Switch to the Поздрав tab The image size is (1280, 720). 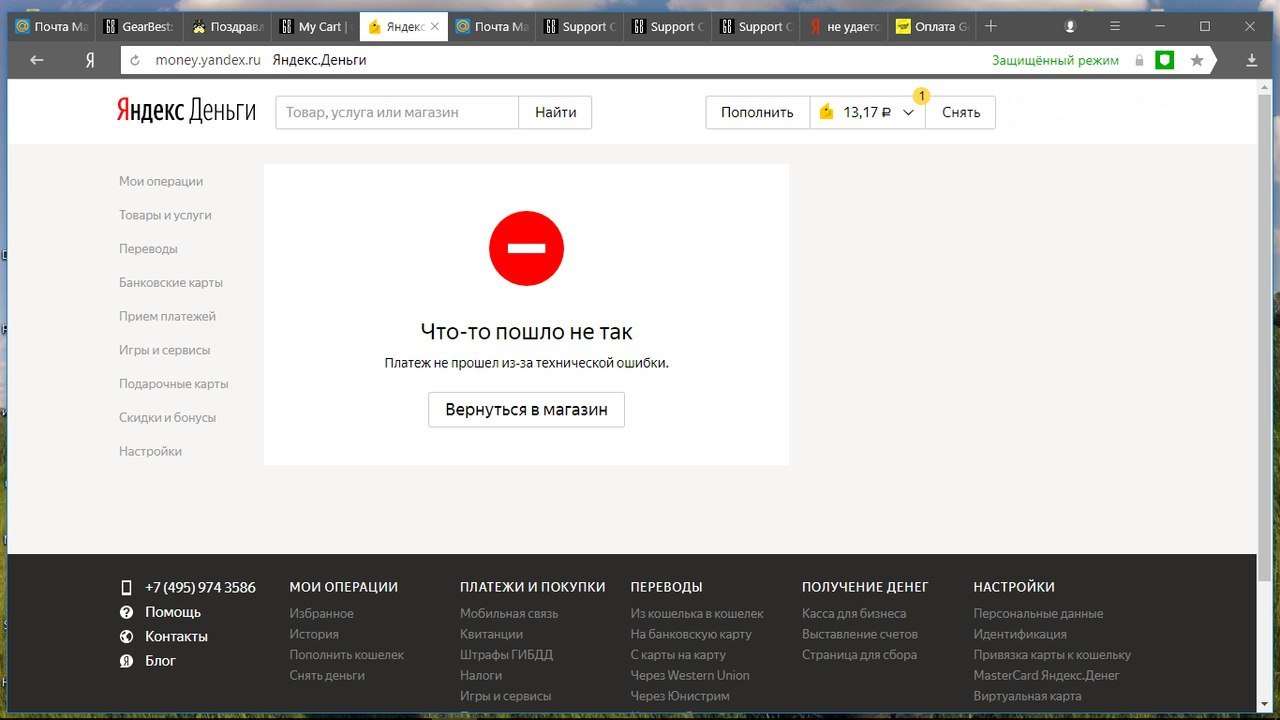(228, 27)
